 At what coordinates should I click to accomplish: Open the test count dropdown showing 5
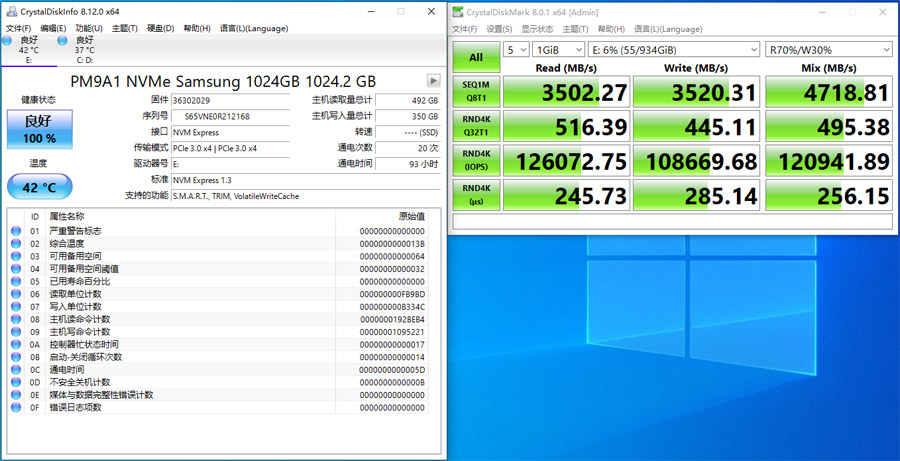(516, 50)
